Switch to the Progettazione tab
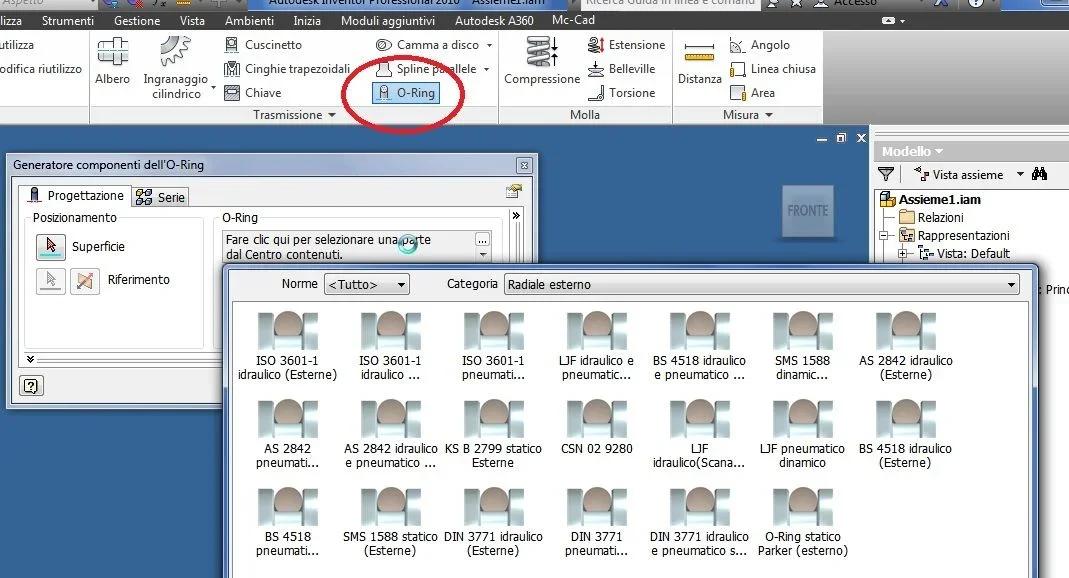This screenshot has width=1069, height=578. [75, 196]
